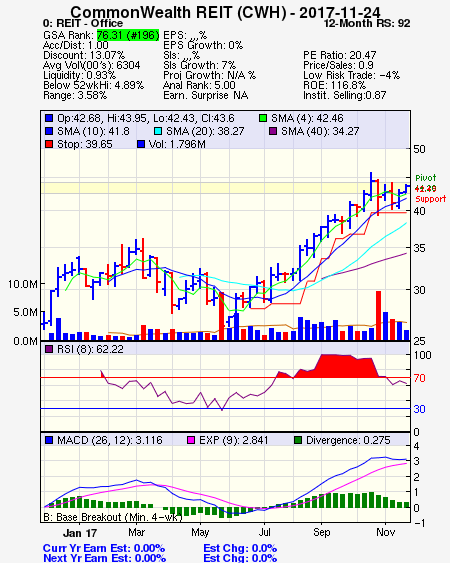Screen dimensions: 450x563
Task: Click the red Stop legend swatch
Action: (49, 144)
